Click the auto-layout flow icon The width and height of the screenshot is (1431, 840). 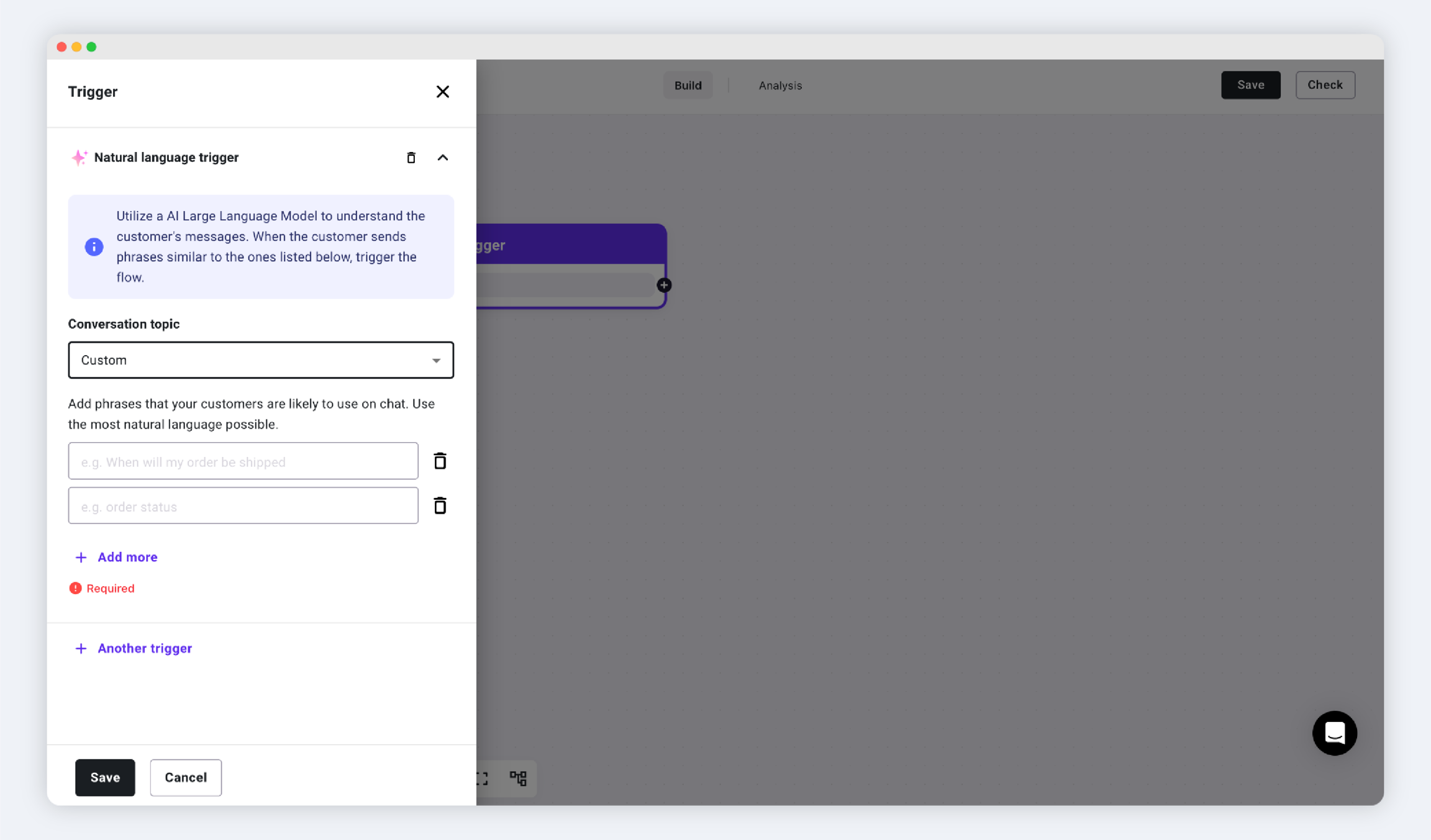pyautogui.click(x=518, y=778)
